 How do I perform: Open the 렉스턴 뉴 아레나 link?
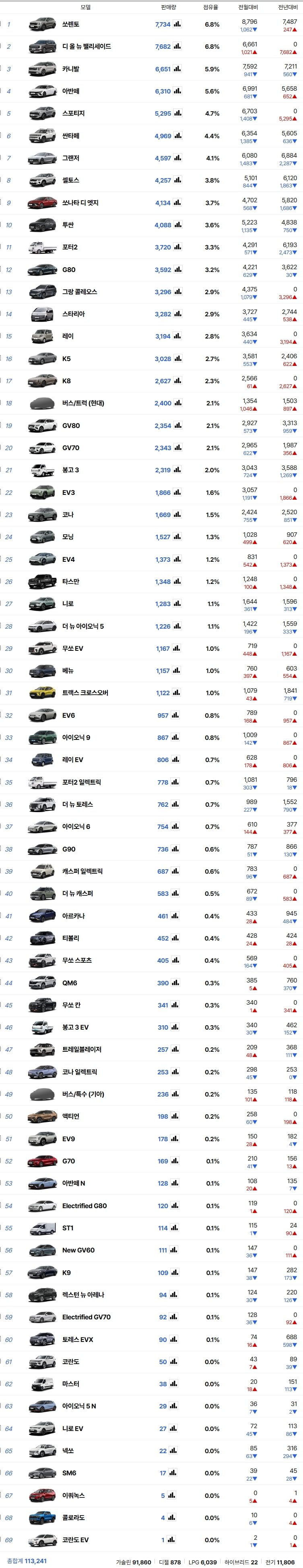[x=83, y=1295]
